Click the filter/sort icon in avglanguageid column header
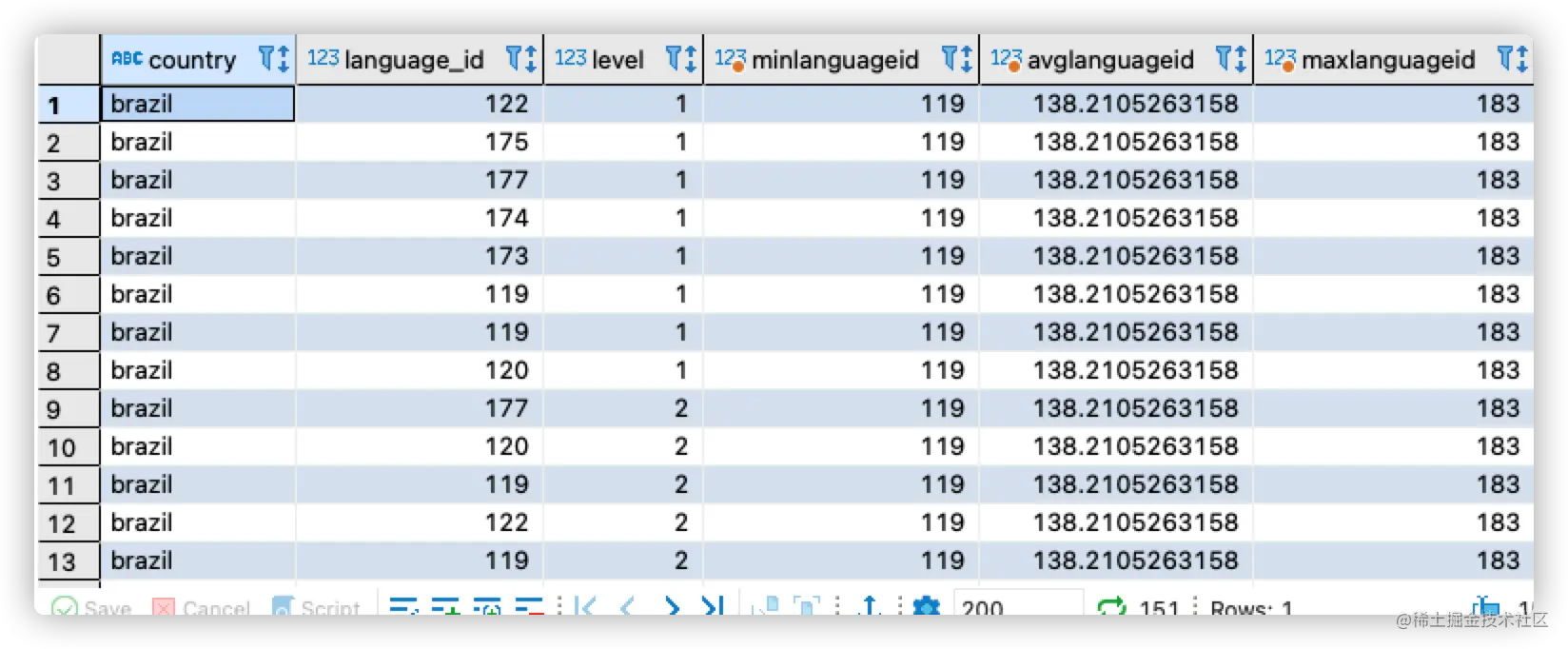 click(1231, 59)
